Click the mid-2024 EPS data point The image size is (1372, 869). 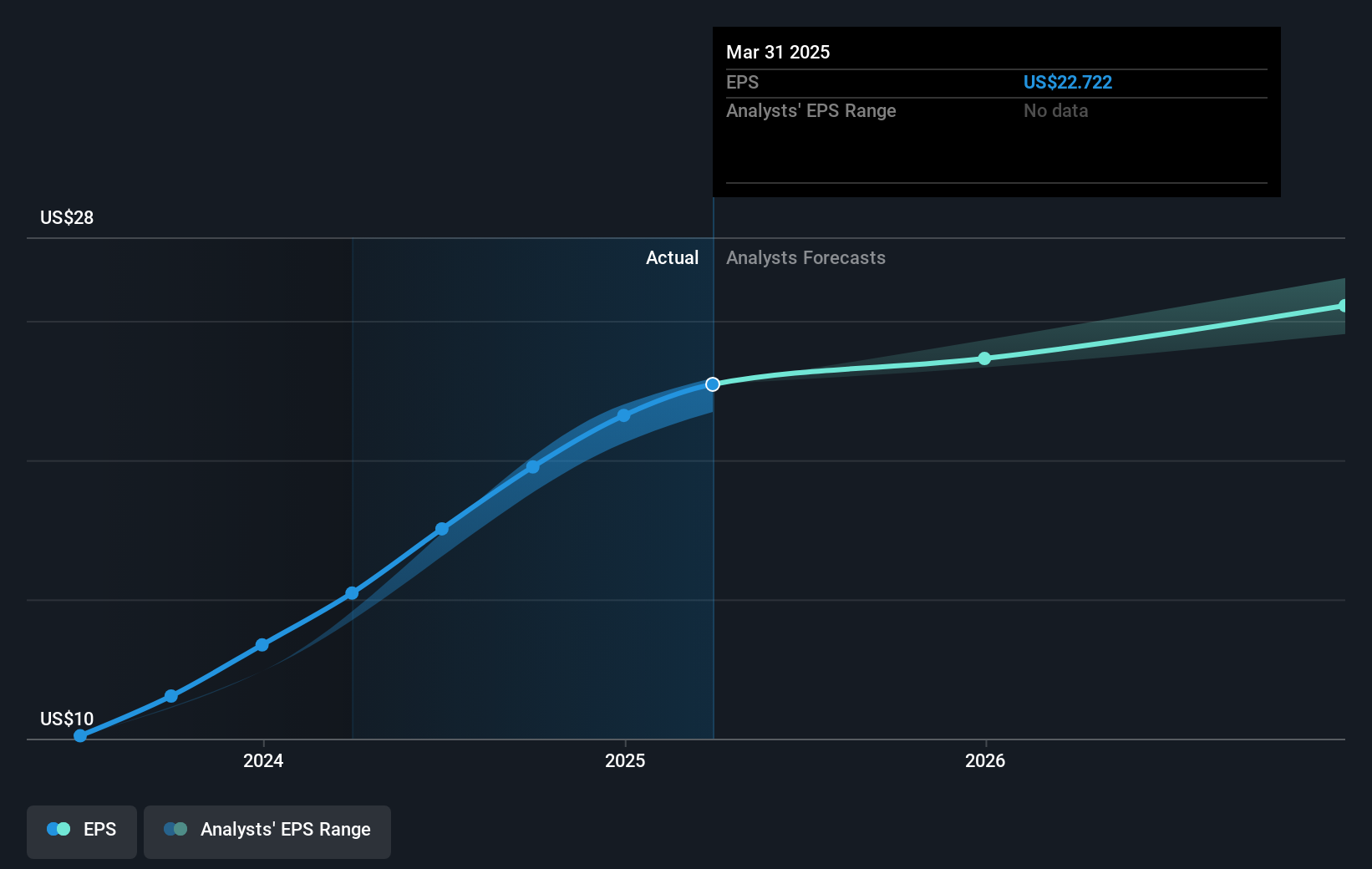(x=442, y=529)
